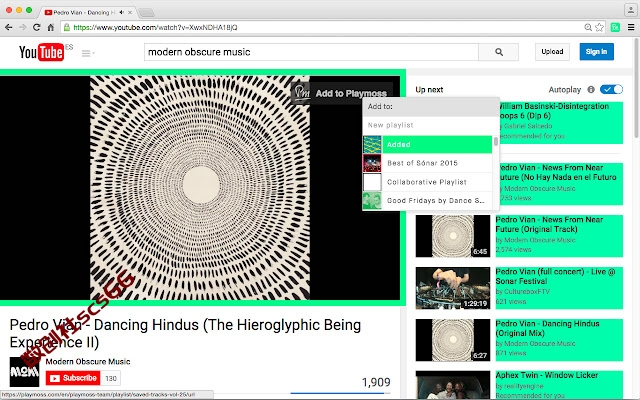Click the Chrome user profile icon
The image size is (640, 400).
(631, 10)
